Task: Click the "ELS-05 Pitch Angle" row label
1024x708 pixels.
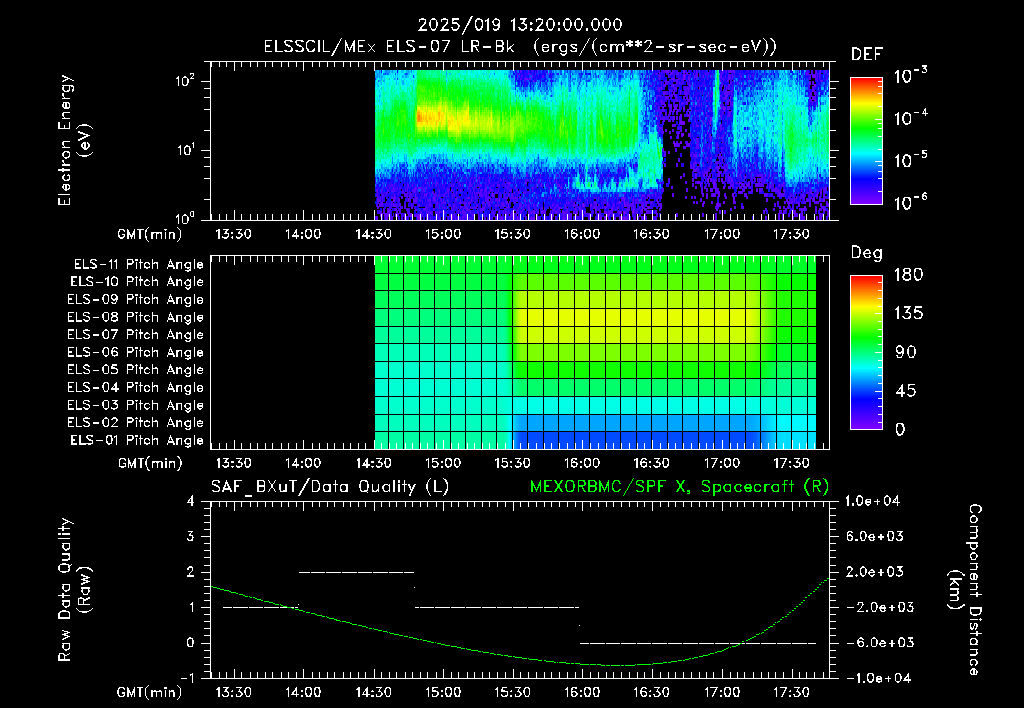Action: coord(135,370)
